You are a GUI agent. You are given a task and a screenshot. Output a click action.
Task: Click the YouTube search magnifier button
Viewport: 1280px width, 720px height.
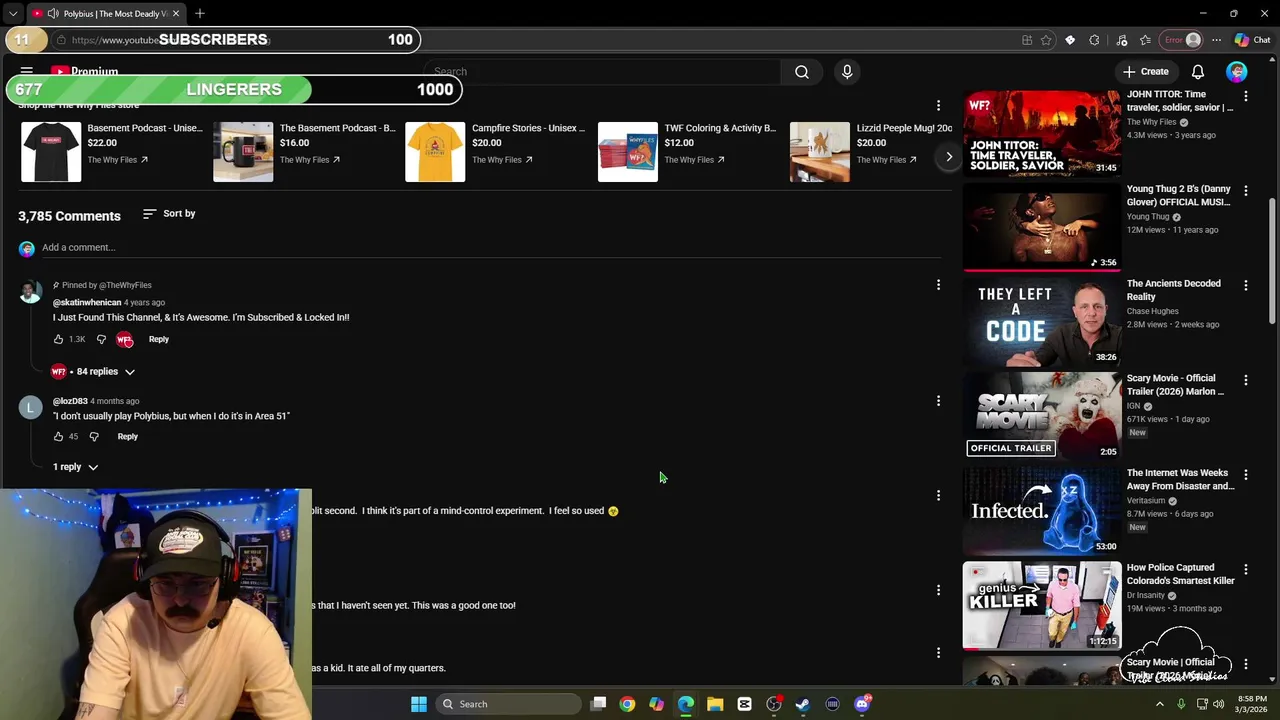[802, 72]
